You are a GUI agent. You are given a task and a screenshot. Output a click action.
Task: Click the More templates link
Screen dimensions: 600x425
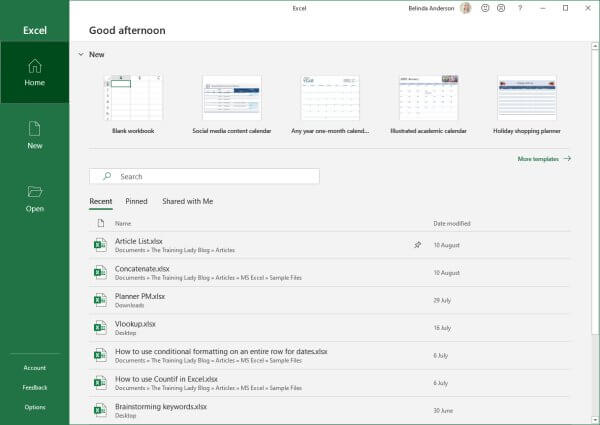(x=544, y=159)
